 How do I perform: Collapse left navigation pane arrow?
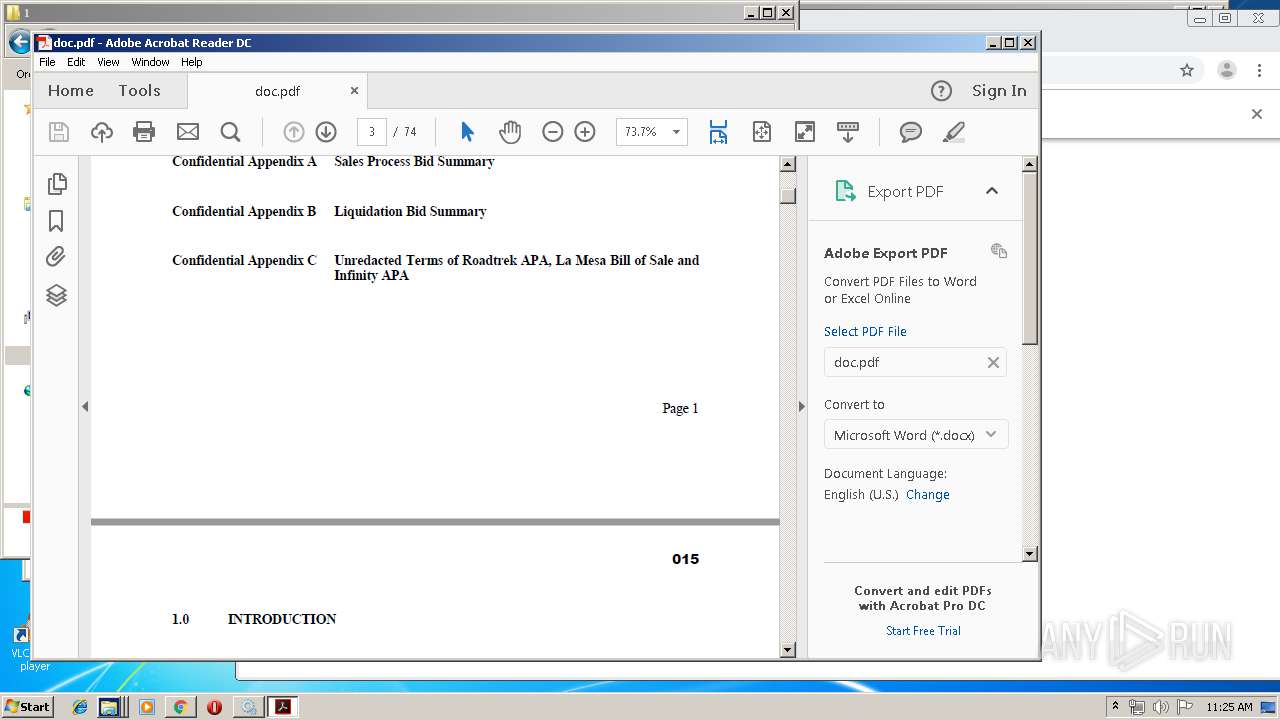coord(85,406)
